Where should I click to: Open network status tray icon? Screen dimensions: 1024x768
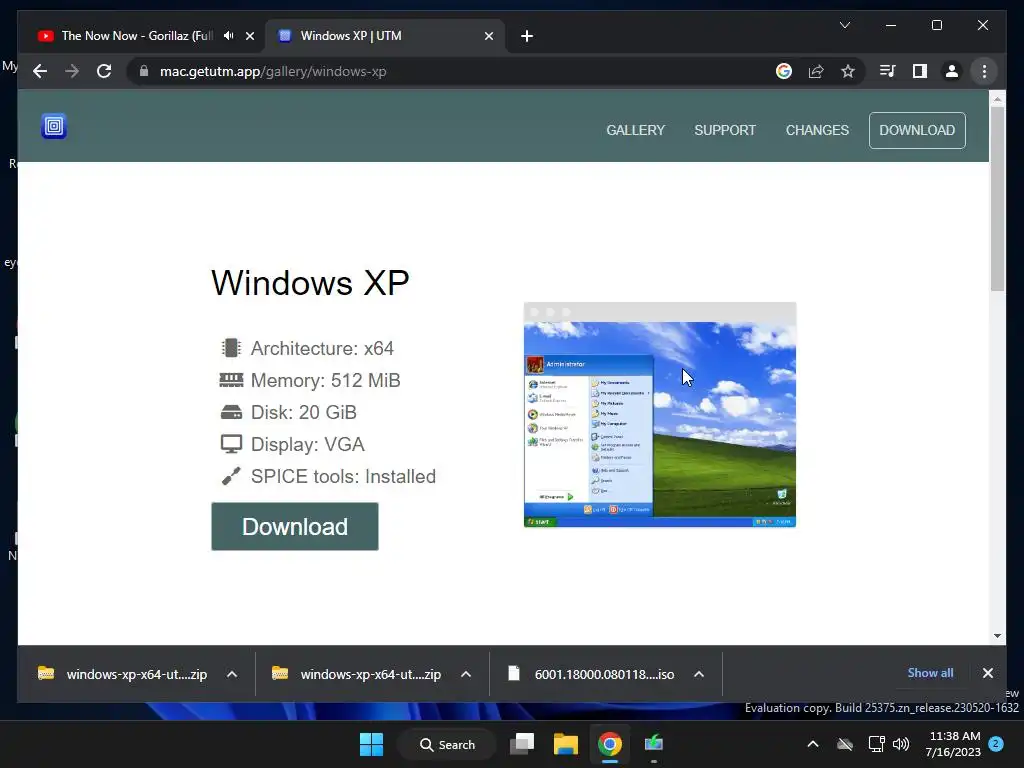(x=876, y=744)
